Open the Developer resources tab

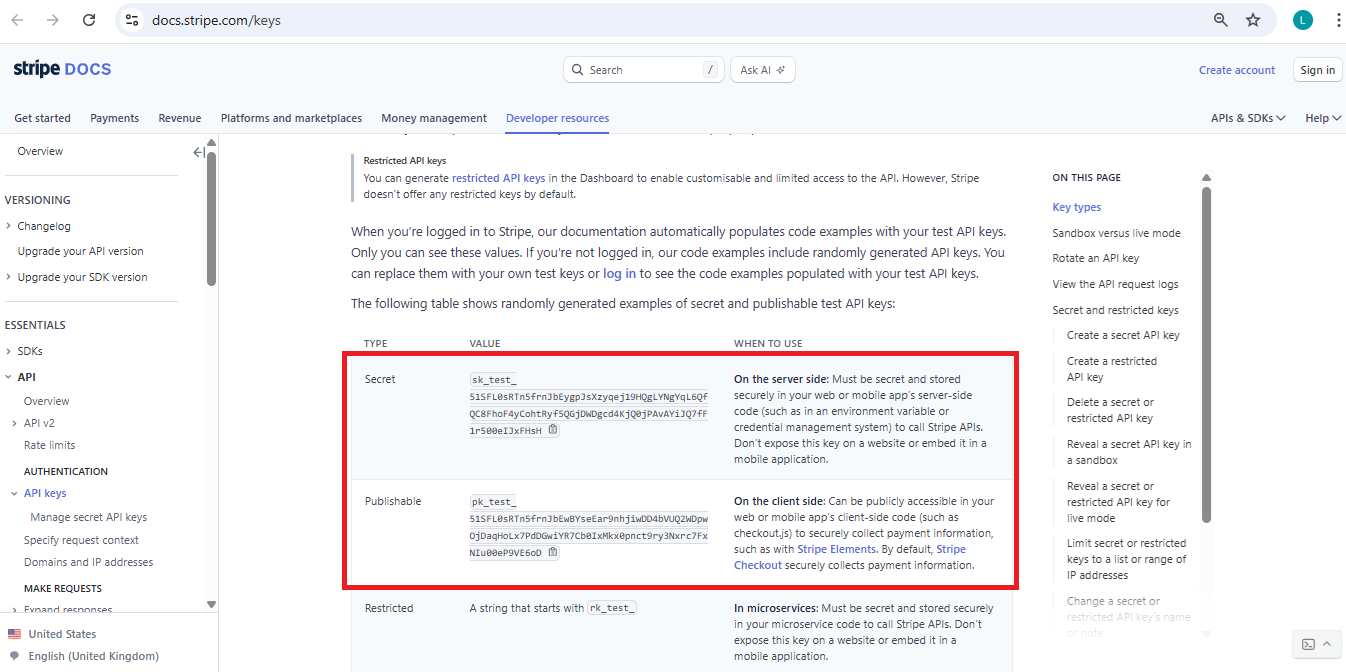pyautogui.click(x=557, y=118)
